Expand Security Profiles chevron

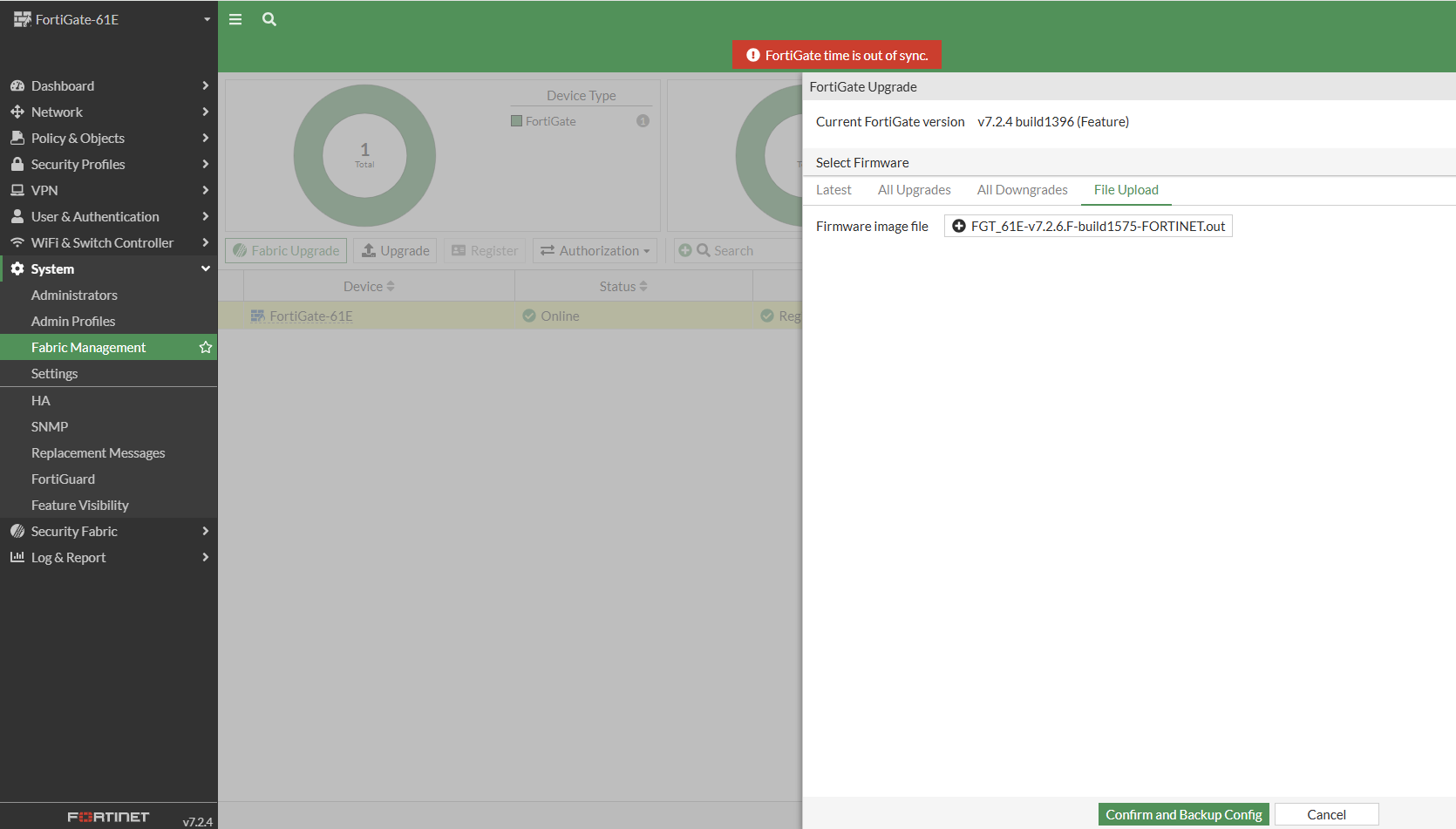206,164
